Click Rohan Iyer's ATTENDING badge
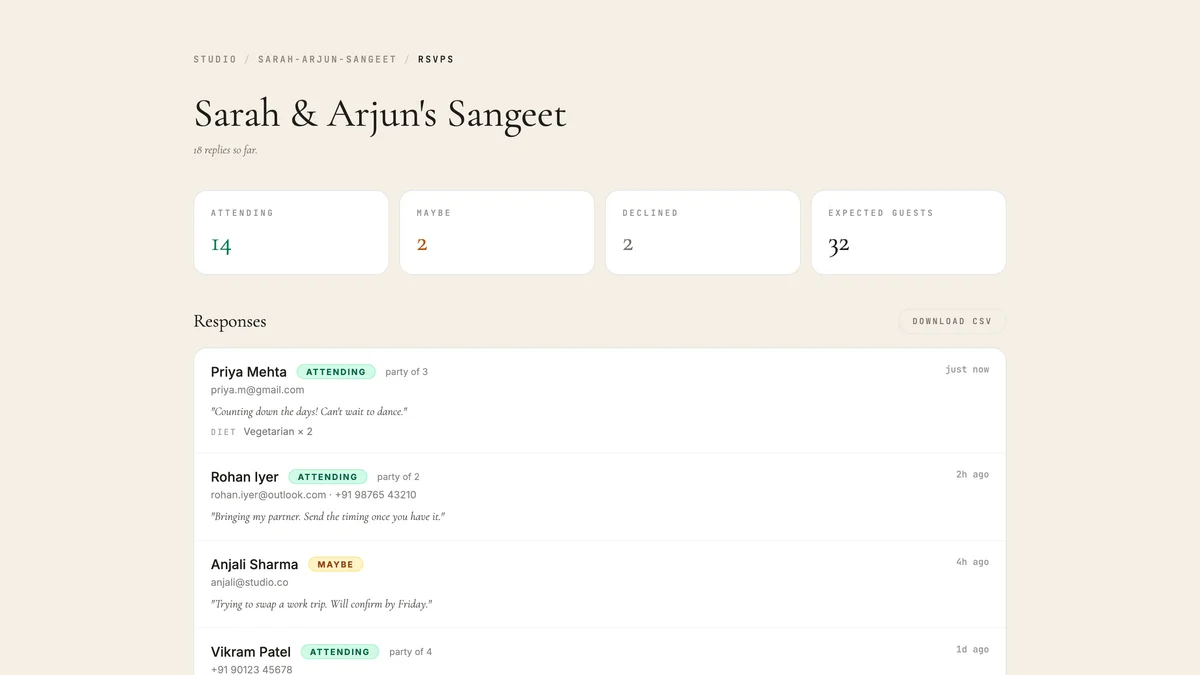The image size is (1200, 675). click(328, 477)
